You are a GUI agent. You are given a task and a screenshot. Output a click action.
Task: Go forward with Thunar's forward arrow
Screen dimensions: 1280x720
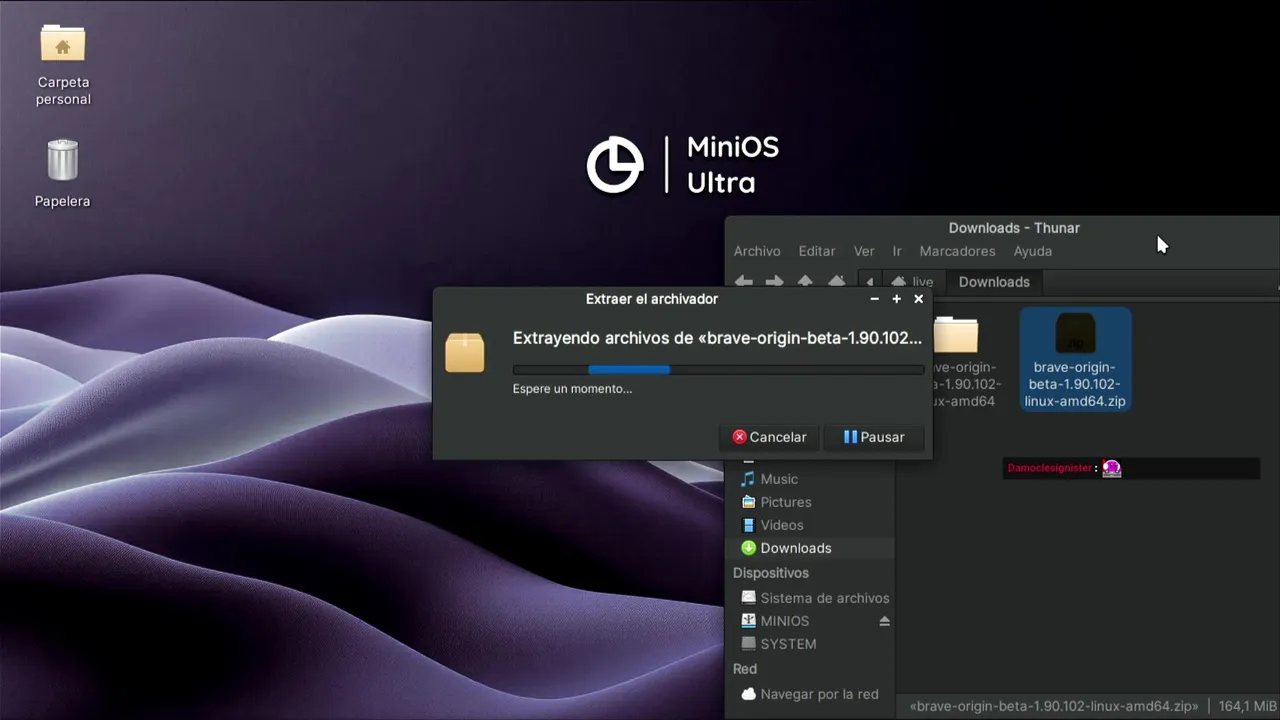pyautogui.click(x=775, y=282)
